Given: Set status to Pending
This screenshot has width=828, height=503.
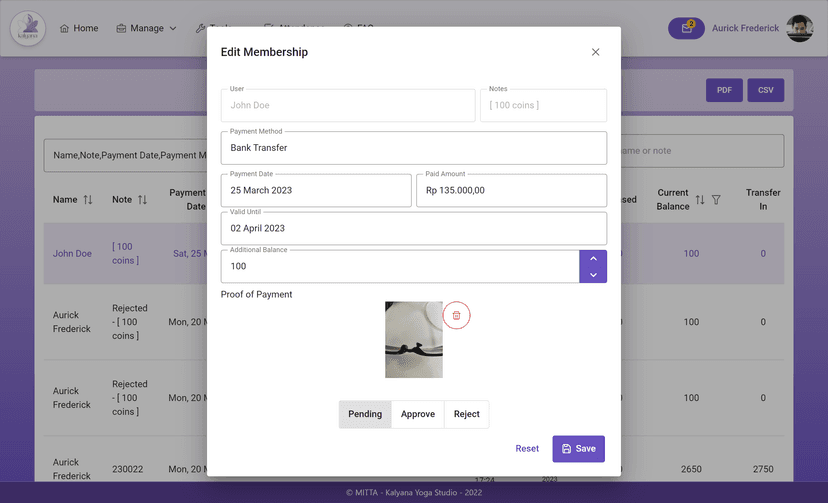Looking at the screenshot, I should point(365,414).
